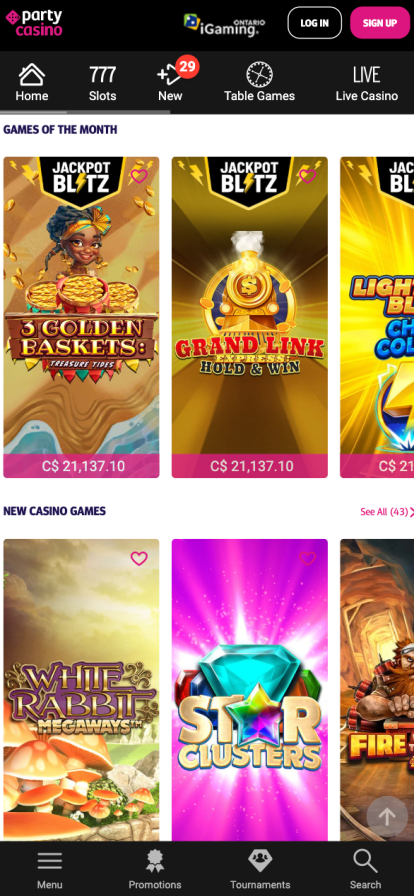Open the Search magnifier icon
Screen dimensions: 414x896
click(365, 860)
